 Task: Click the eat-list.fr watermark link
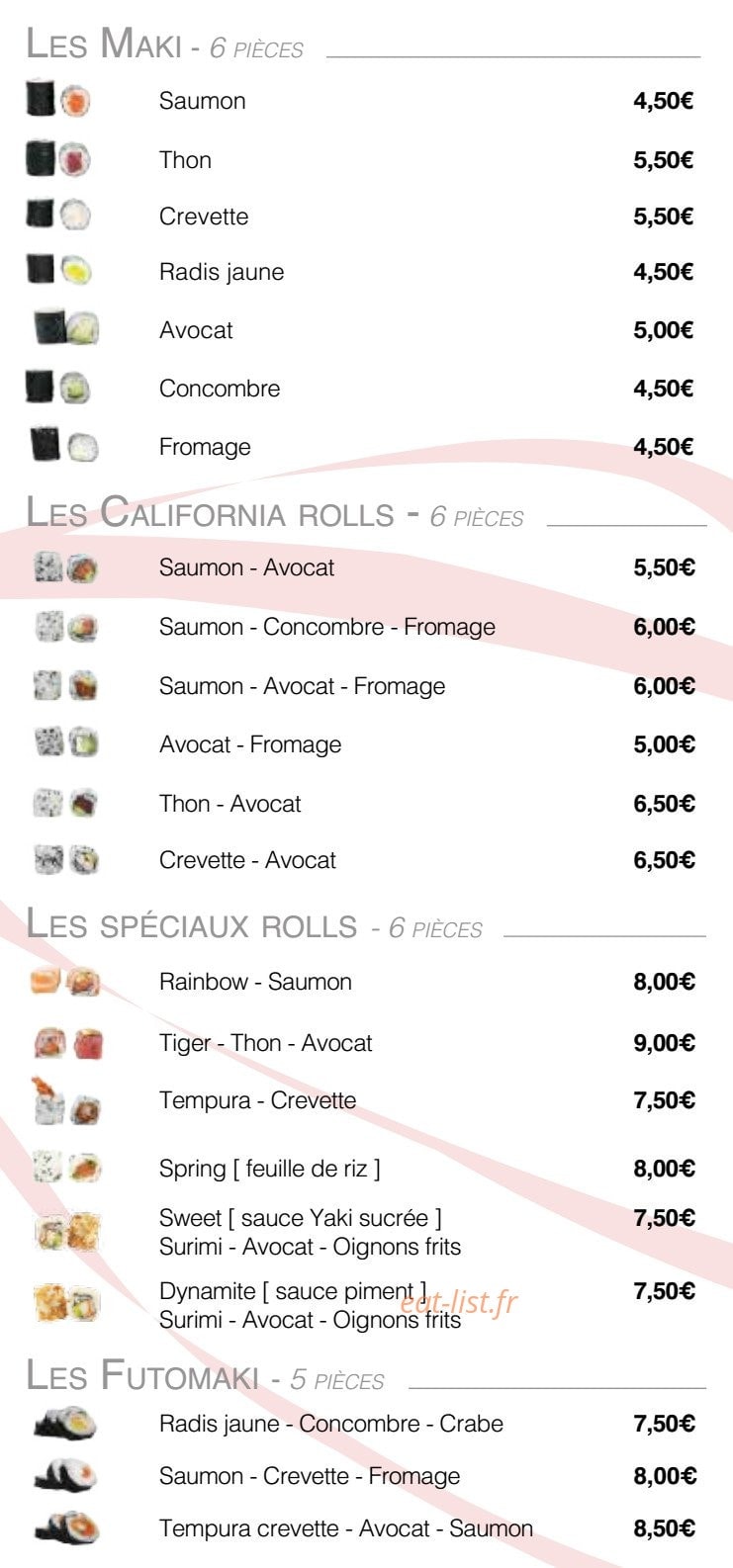tap(458, 1302)
